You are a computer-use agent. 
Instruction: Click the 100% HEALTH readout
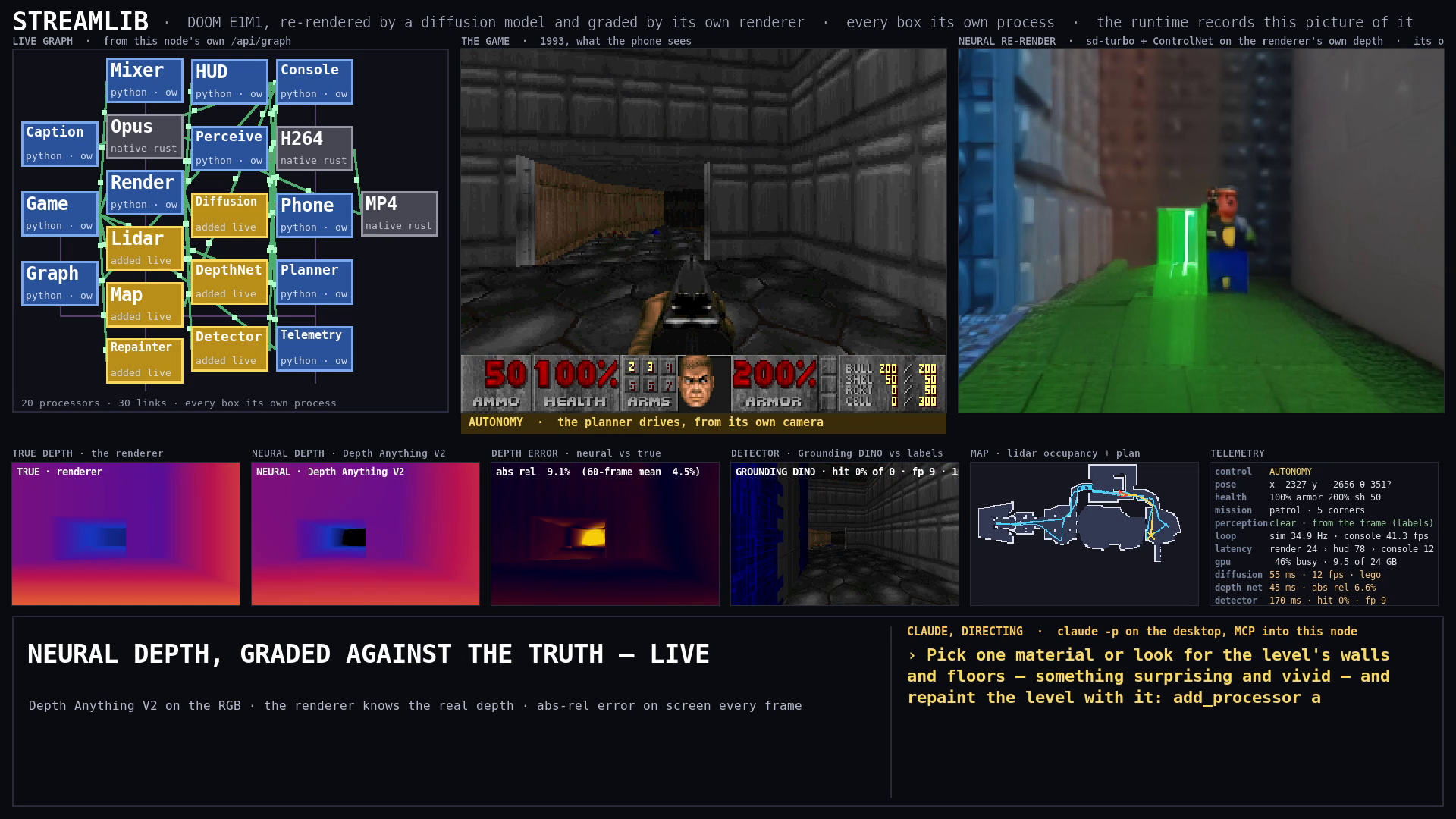[x=576, y=375]
